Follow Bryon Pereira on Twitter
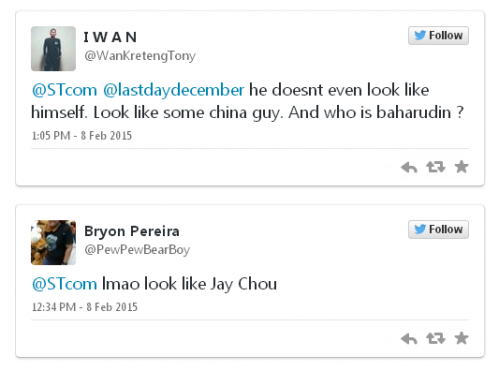 pos(438,229)
